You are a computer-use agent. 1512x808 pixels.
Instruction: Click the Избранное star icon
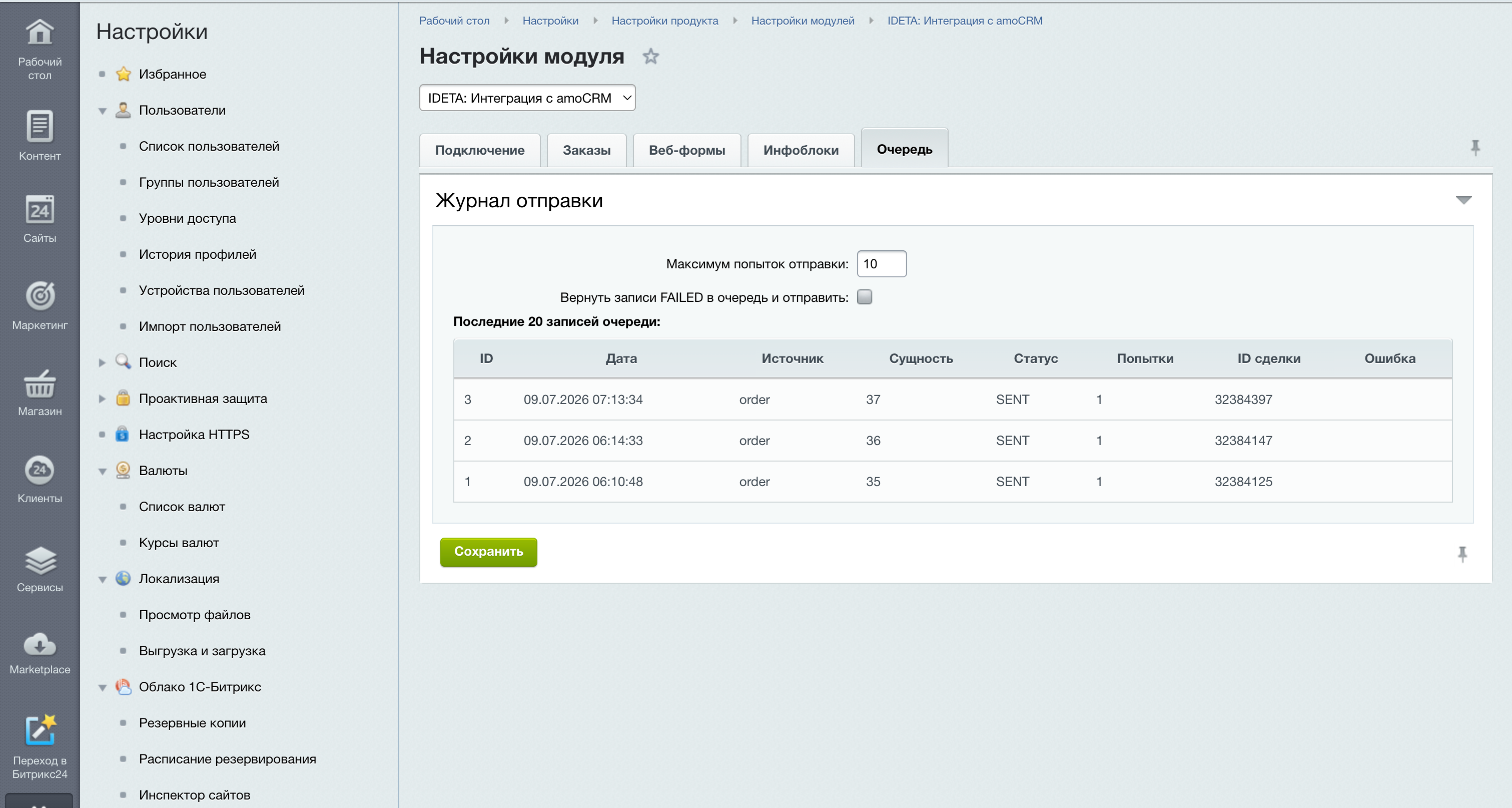pos(123,74)
